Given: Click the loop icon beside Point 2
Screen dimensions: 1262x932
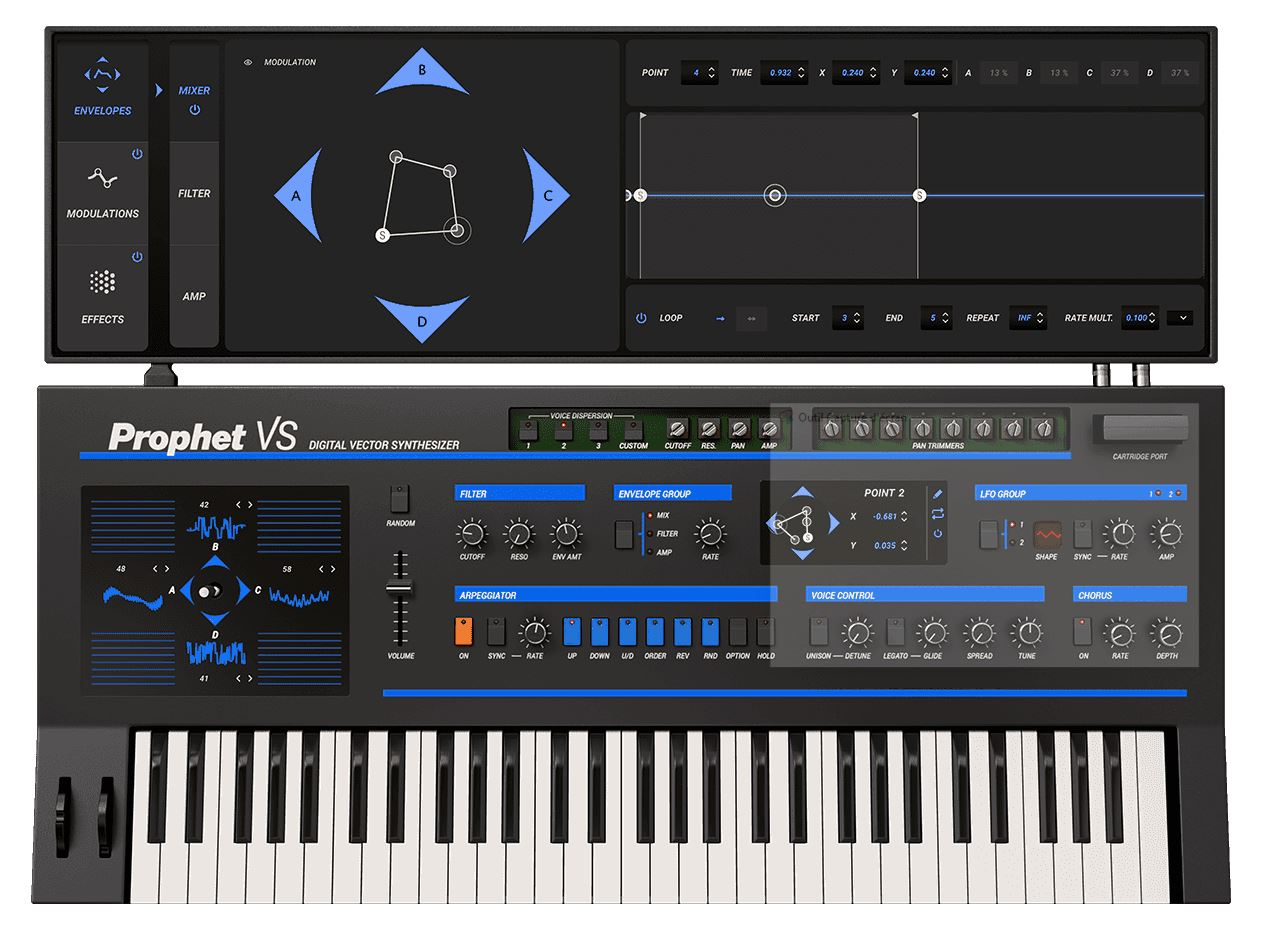Looking at the screenshot, I should 937,513.
